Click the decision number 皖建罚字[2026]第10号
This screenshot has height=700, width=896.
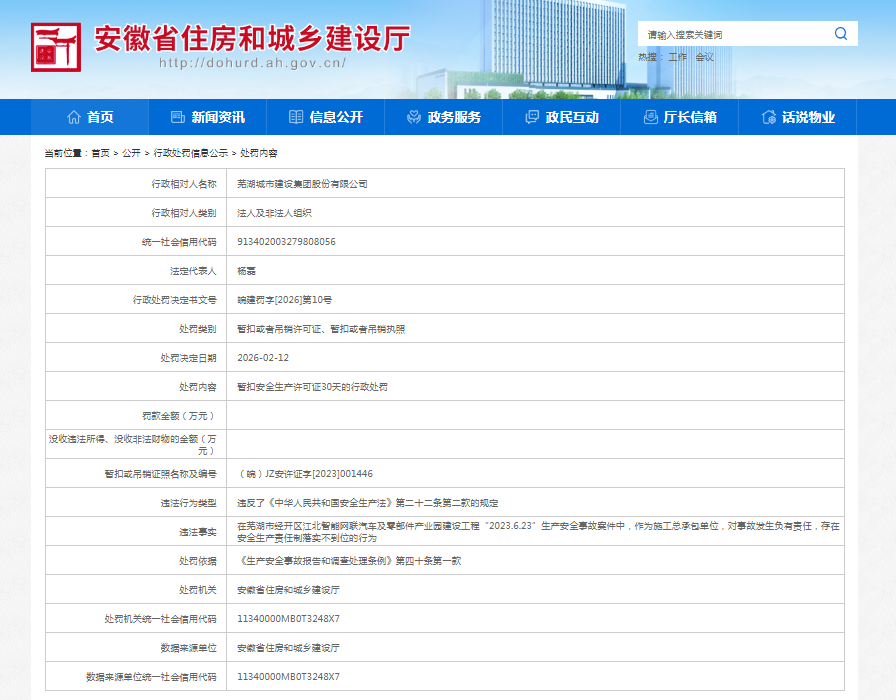[284, 300]
